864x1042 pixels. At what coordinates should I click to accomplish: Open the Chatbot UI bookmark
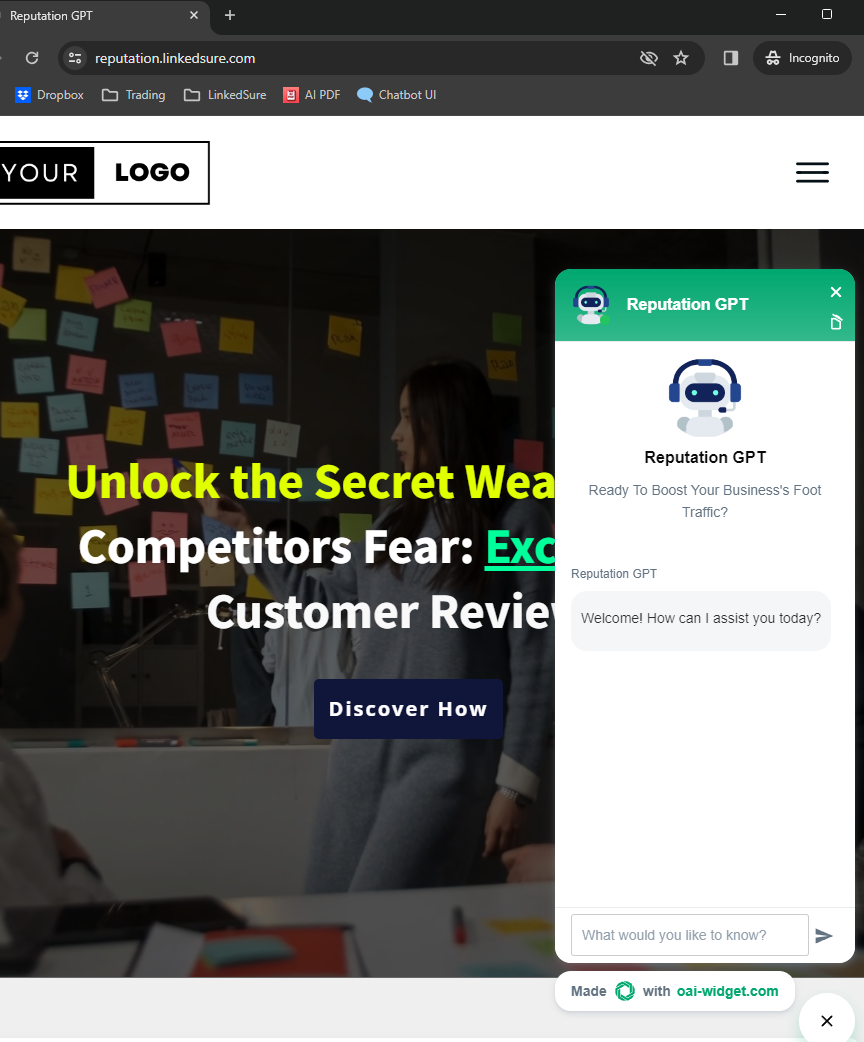397,95
